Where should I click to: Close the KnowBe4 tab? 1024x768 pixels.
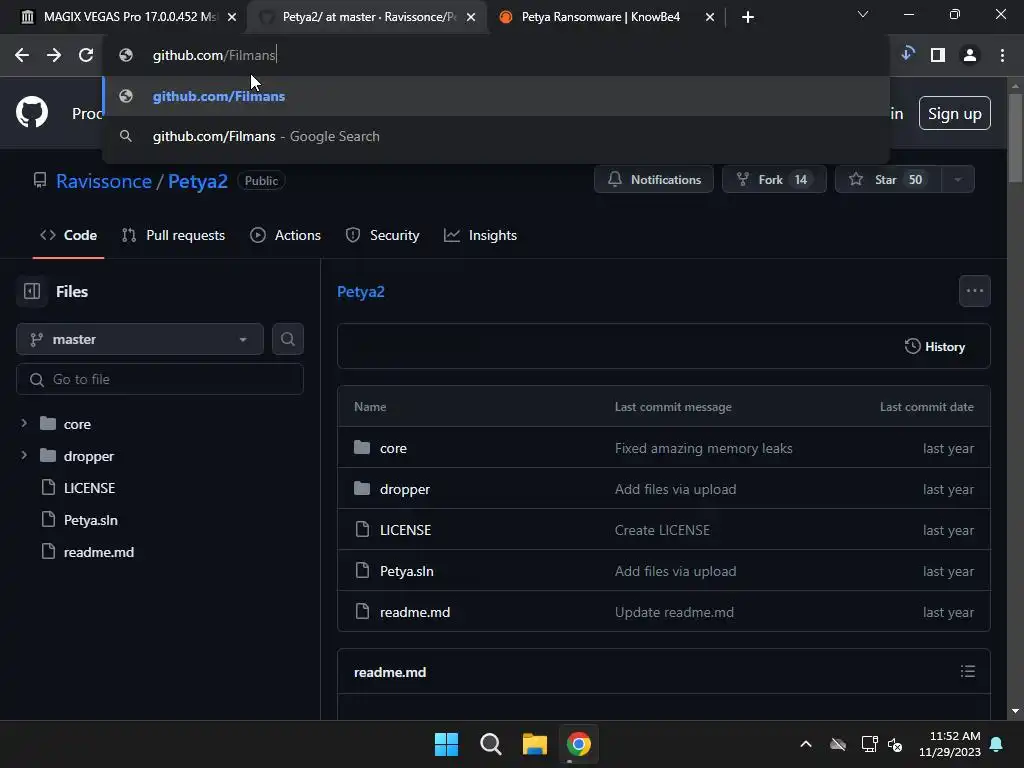click(x=710, y=17)
